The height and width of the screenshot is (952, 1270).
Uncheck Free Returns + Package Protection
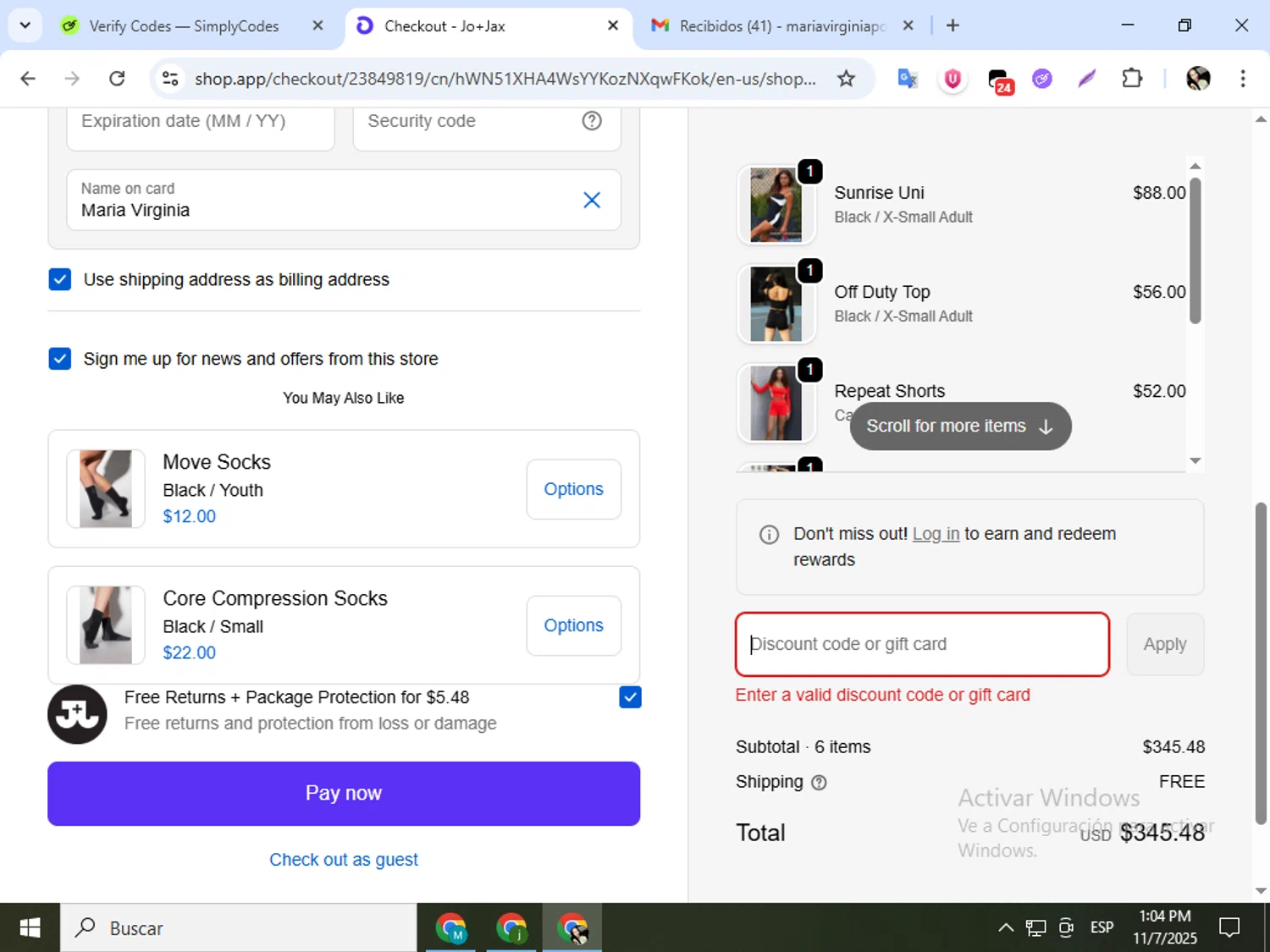(x=630, y=697)
